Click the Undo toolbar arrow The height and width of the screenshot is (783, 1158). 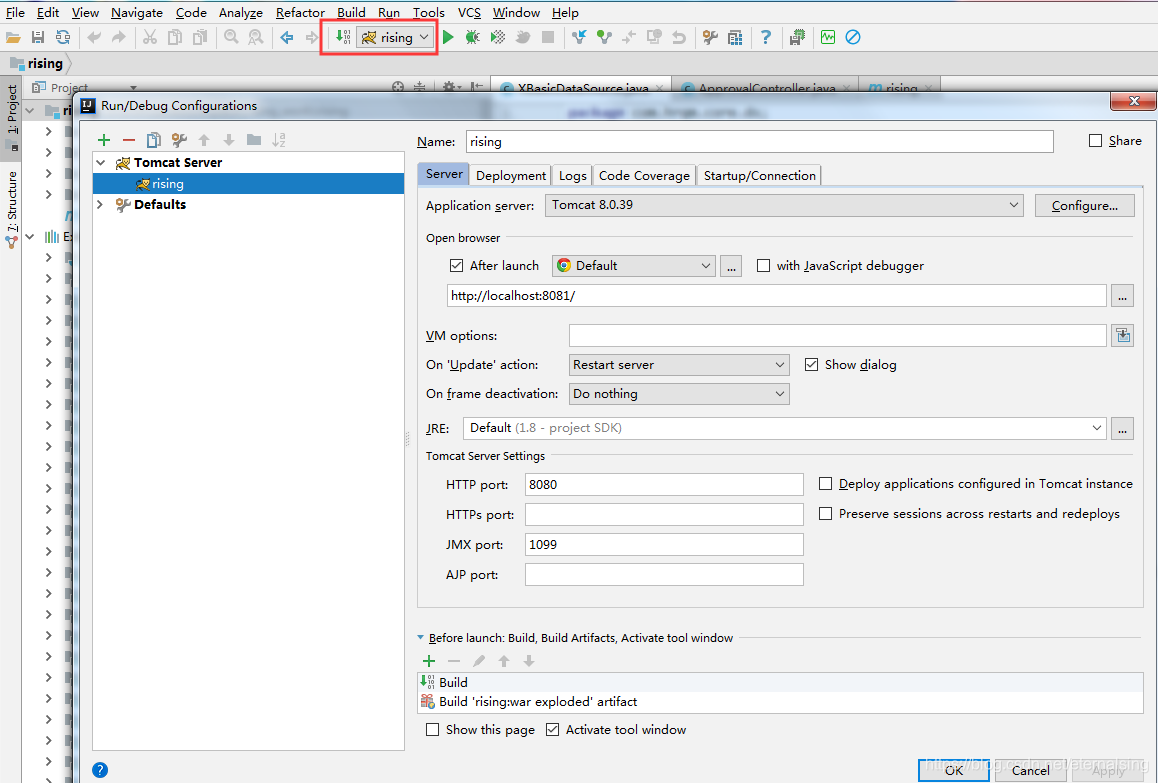94,37
